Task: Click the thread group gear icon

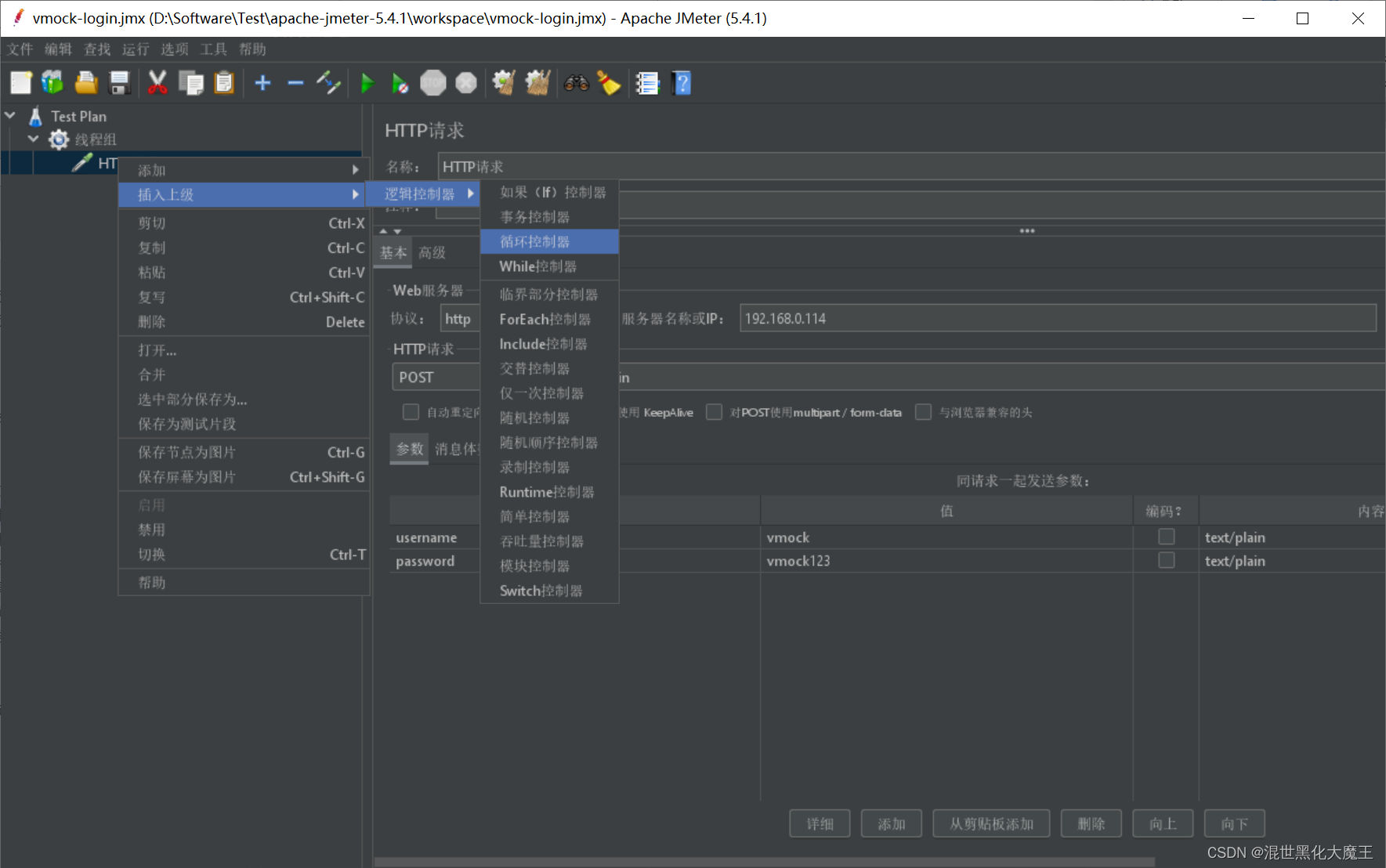Action: tap(59, 139)
